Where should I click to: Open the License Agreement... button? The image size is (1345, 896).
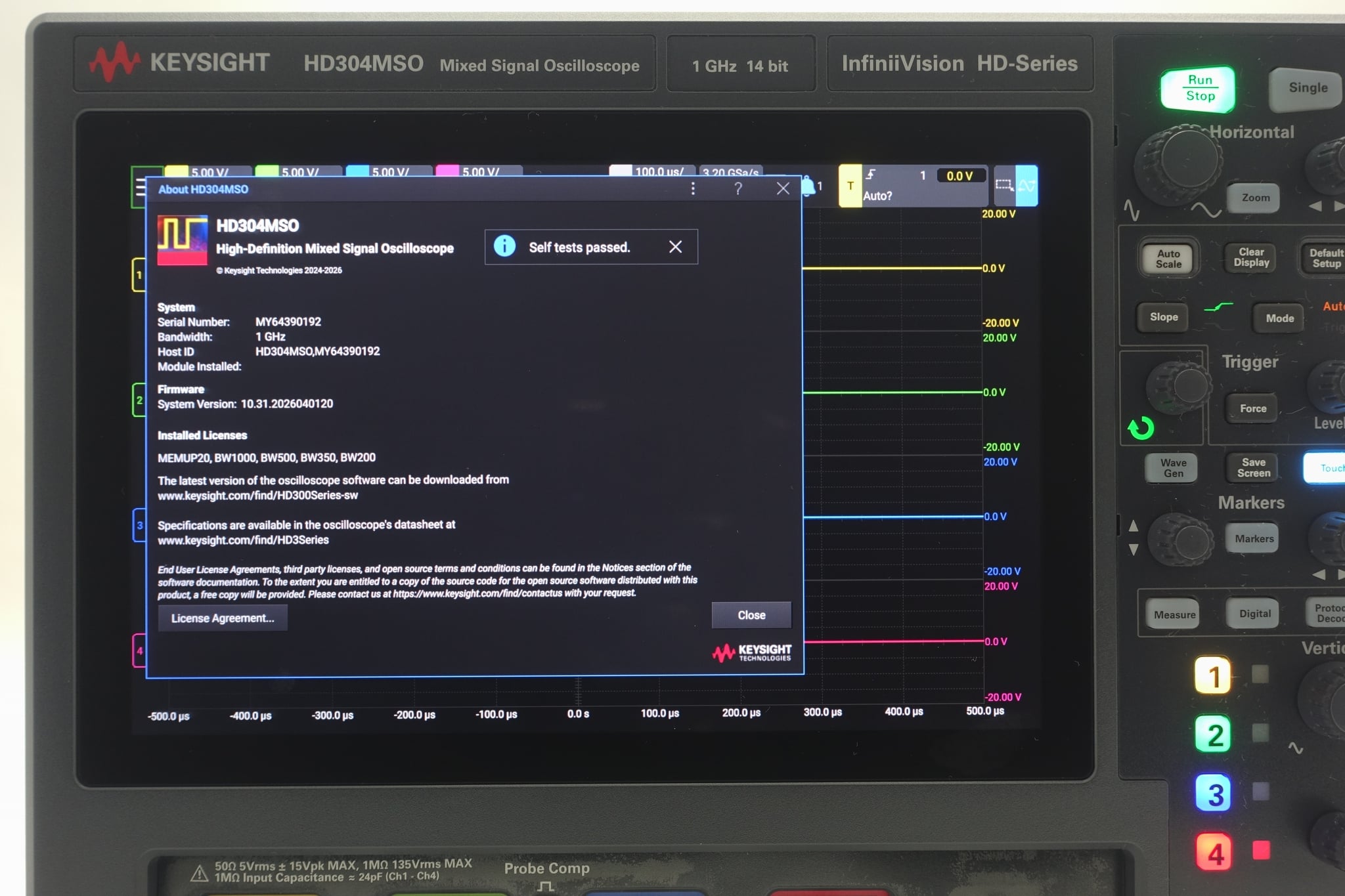223,618
